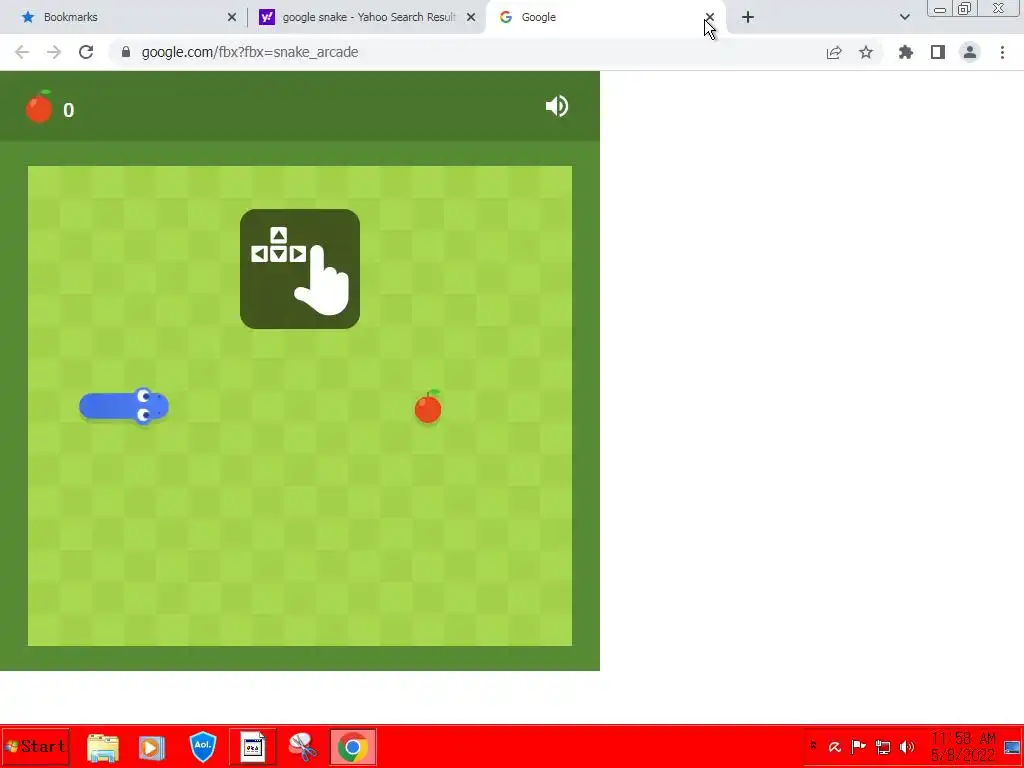View site information lock icon
The width and height of the screenshot is (1024, 768).
(126, 52)
